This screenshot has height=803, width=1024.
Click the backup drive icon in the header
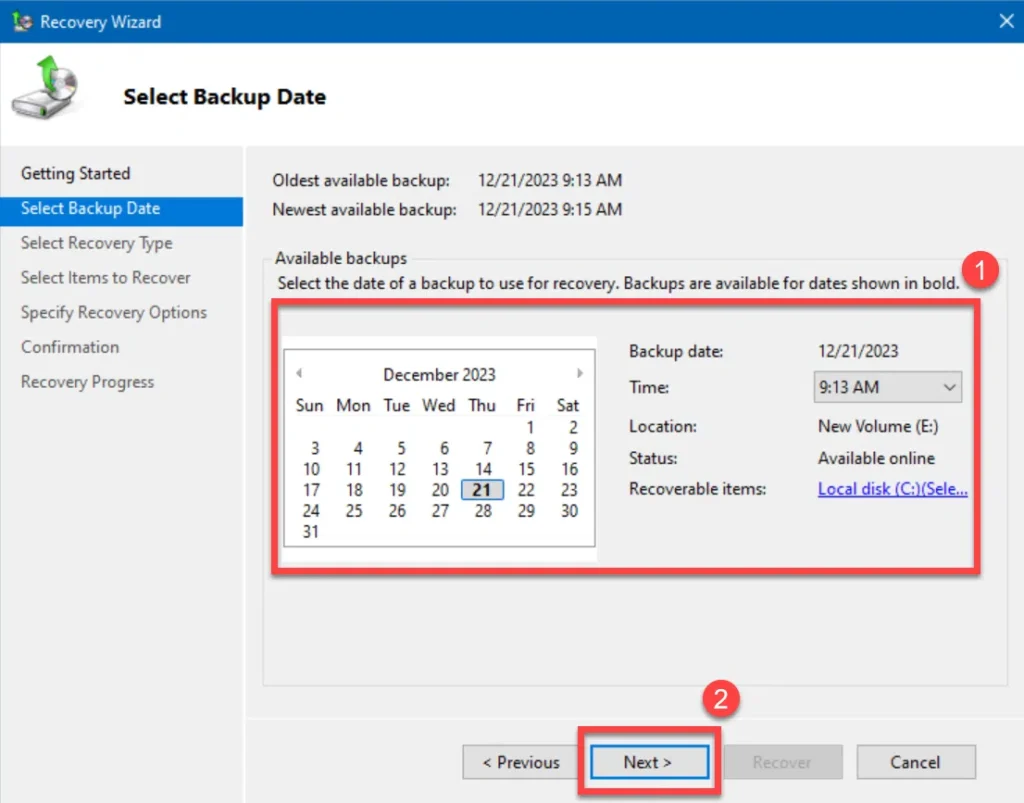(x=46, y=88)
